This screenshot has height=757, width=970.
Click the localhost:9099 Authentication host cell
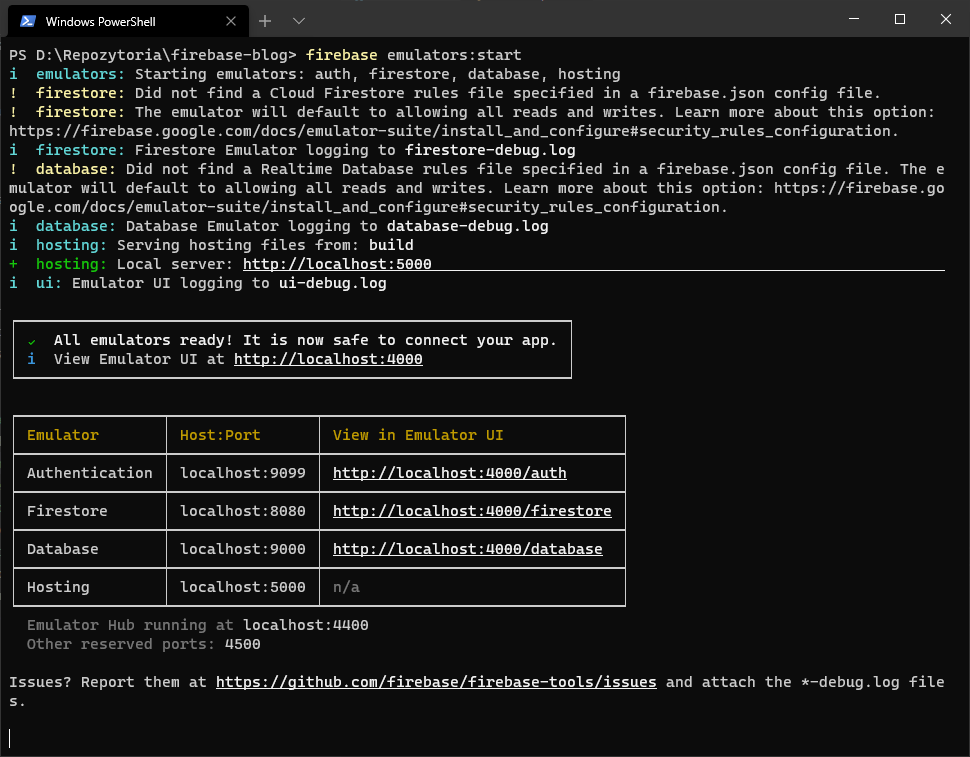[242, 473]
